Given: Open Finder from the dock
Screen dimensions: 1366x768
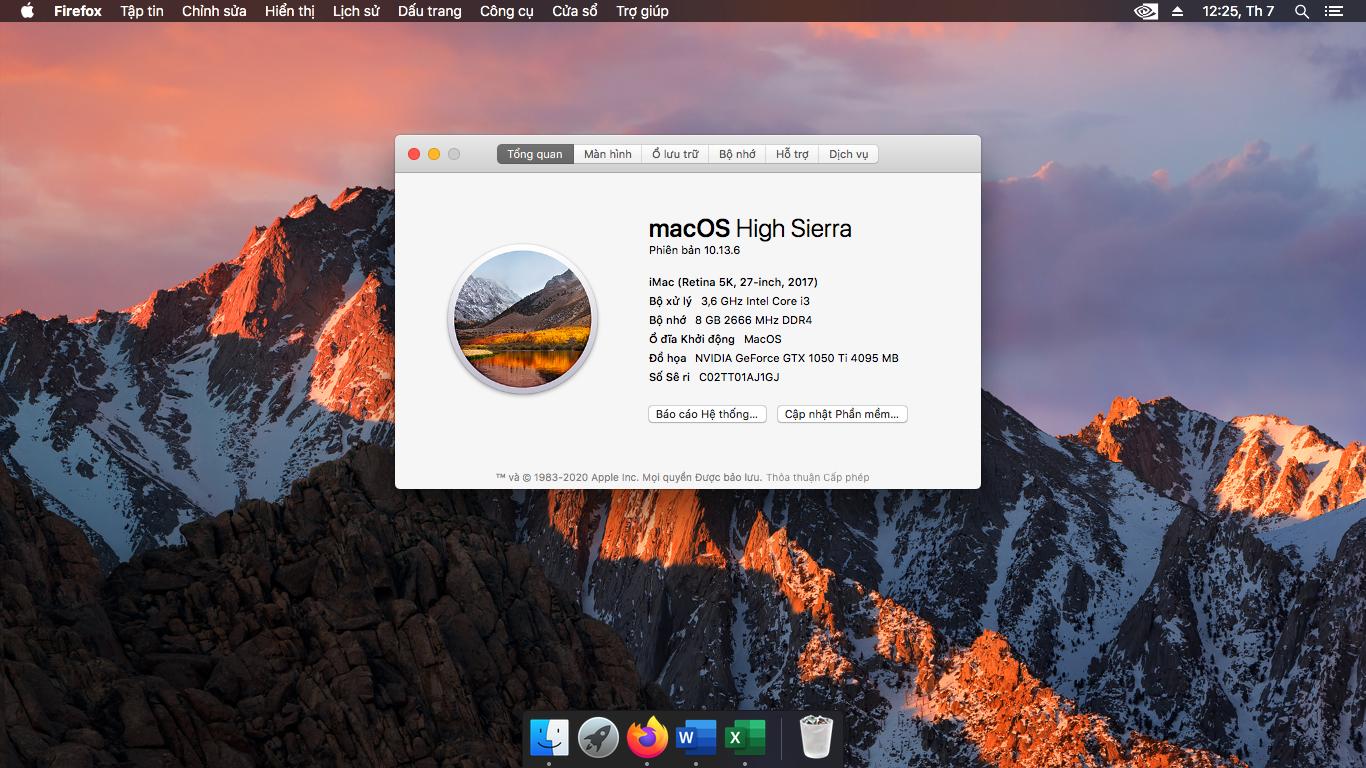Looking at the screenshot, I should (549, 738).
